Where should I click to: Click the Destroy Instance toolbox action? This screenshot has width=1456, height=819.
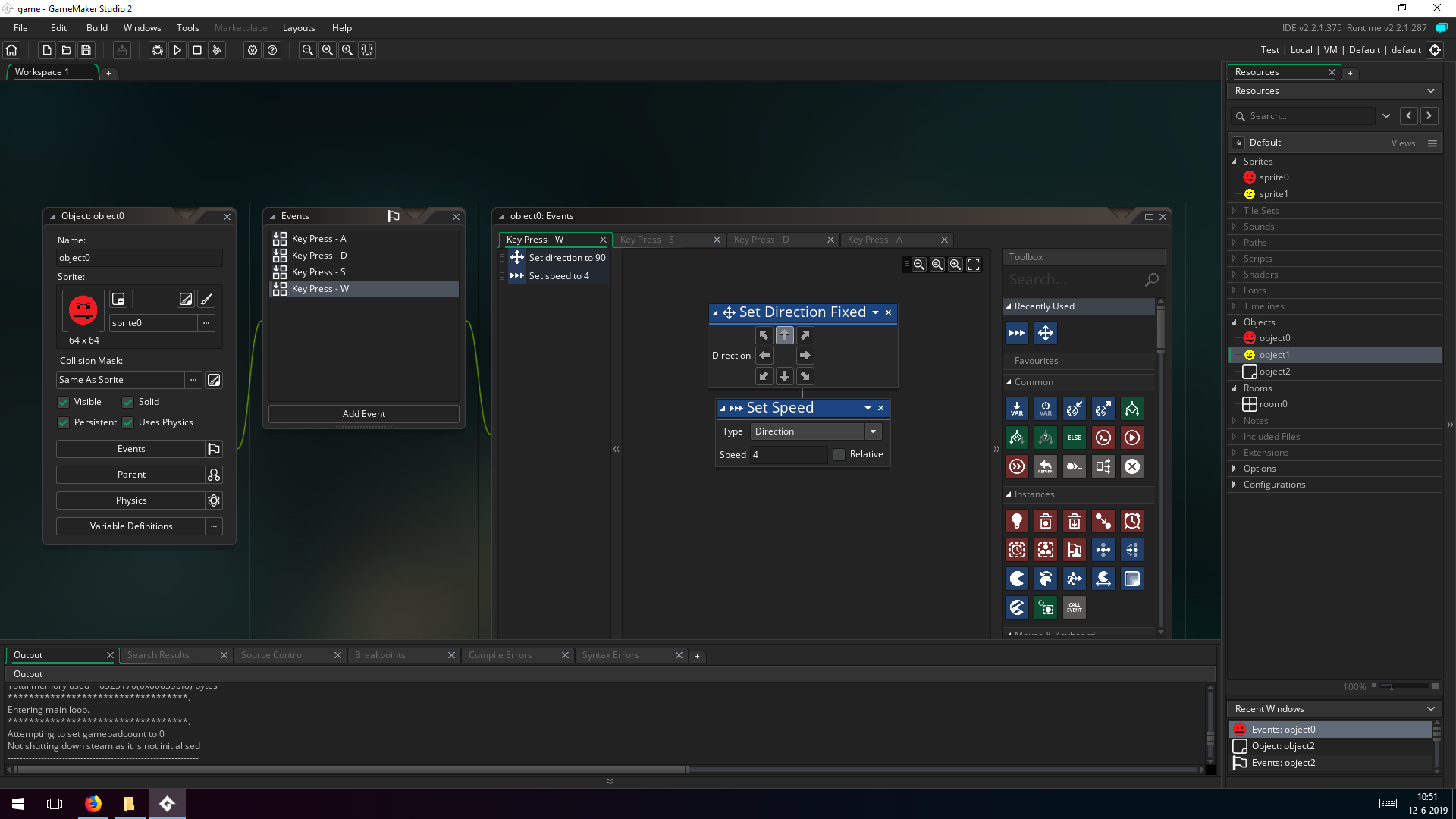point(1045,522)
